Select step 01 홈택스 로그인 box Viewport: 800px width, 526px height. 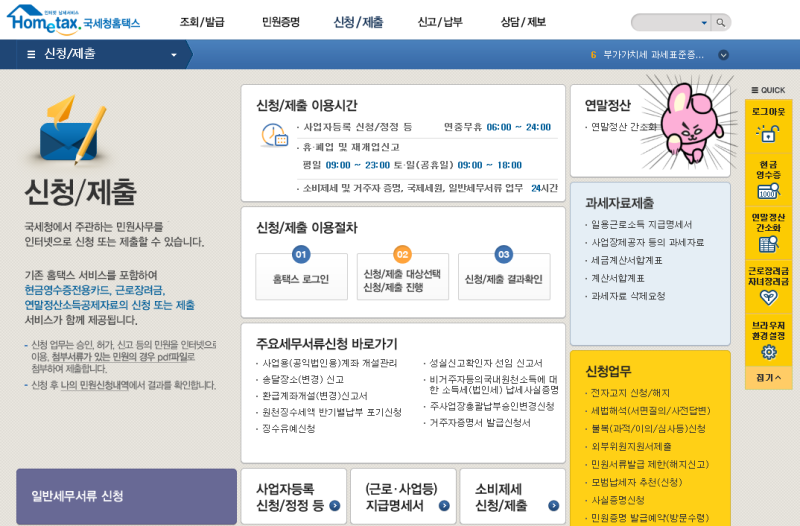pos(301,276)
